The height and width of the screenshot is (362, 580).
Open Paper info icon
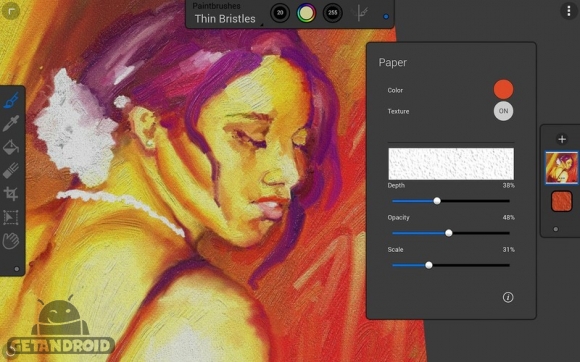tap(508, 297)
